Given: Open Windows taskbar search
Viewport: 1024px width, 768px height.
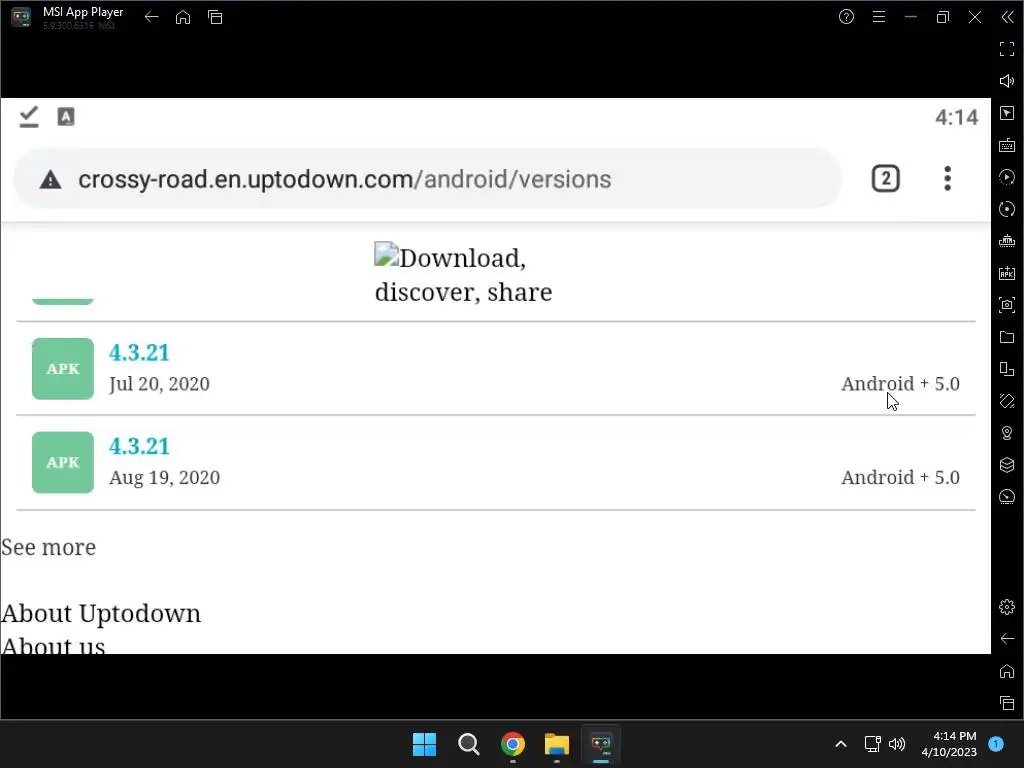Looking at the screenshot, I should coord(469,744).
